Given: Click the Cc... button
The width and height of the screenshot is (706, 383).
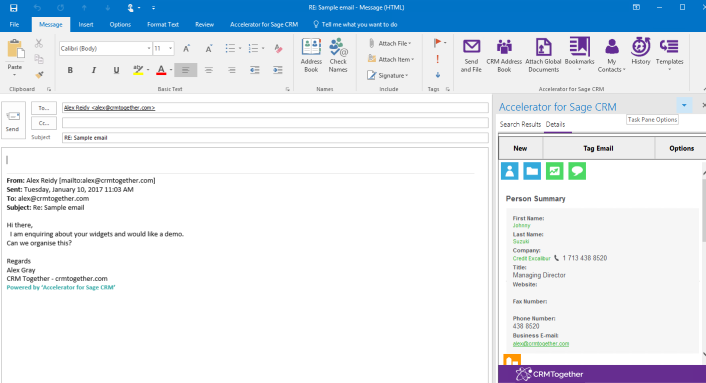Looking at the screenshot, I should [x=44, y=123].
